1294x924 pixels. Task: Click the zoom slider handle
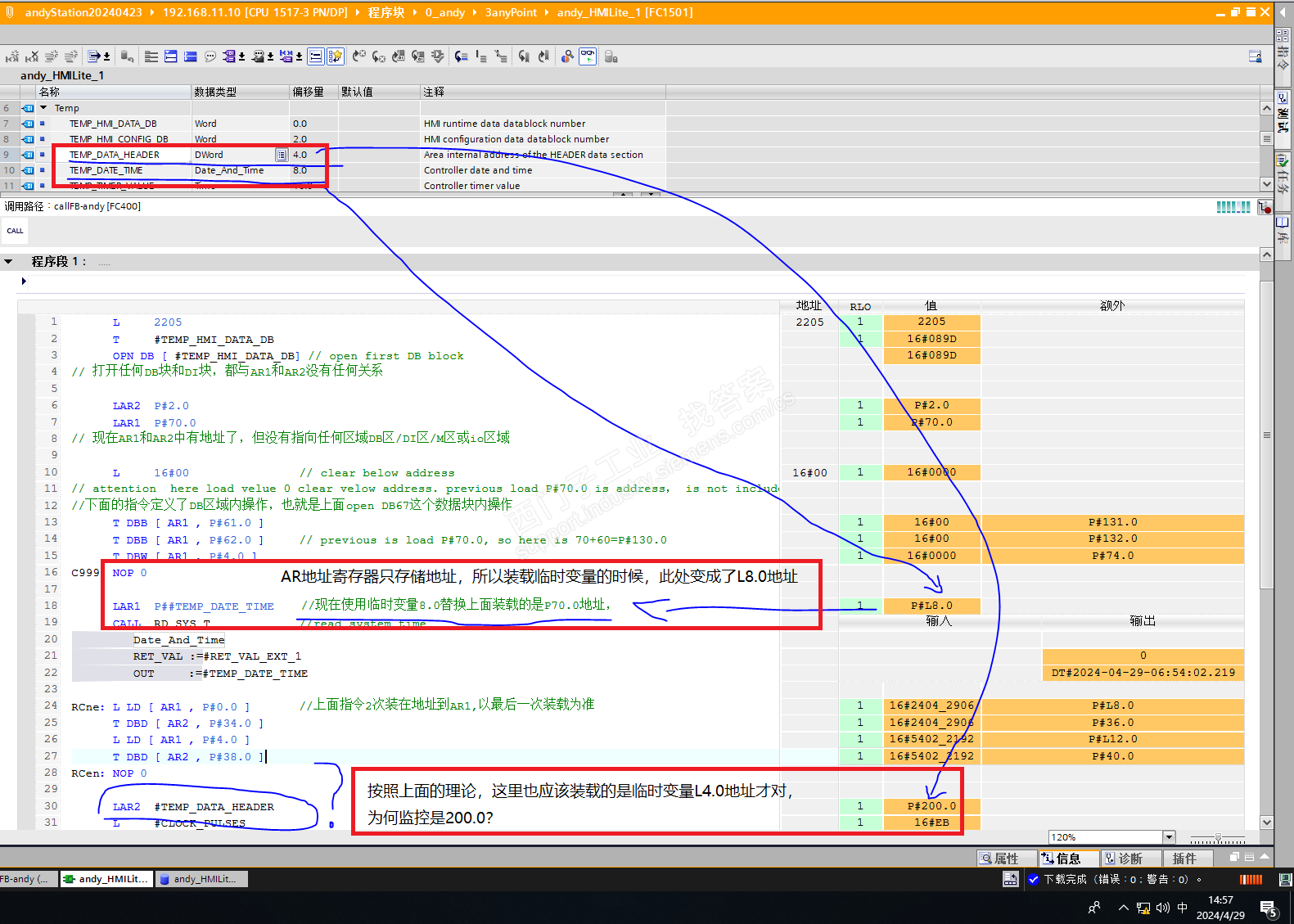(1218, 838)
